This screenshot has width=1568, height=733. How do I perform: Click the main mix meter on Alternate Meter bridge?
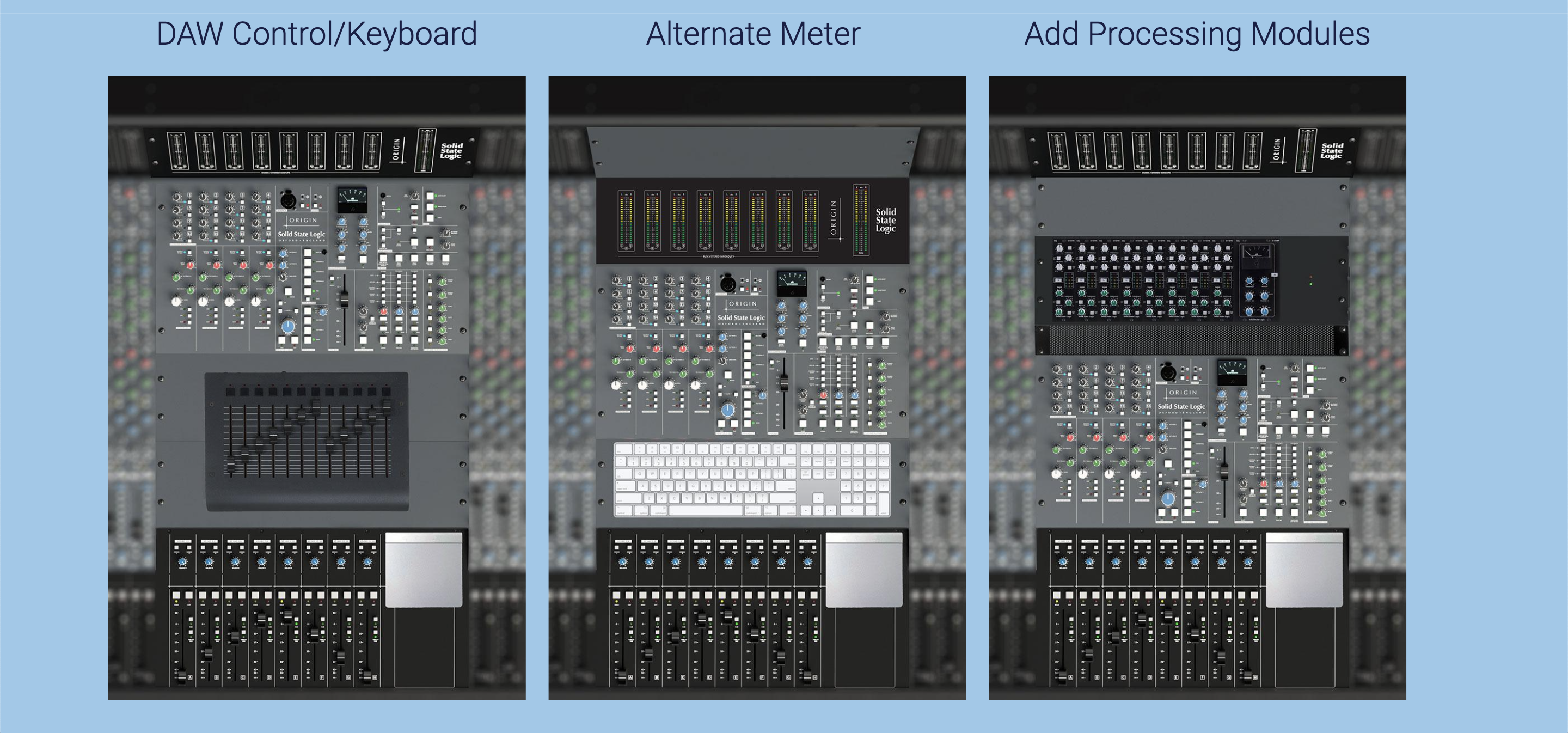pyautogui.click(x=860, y=220)
